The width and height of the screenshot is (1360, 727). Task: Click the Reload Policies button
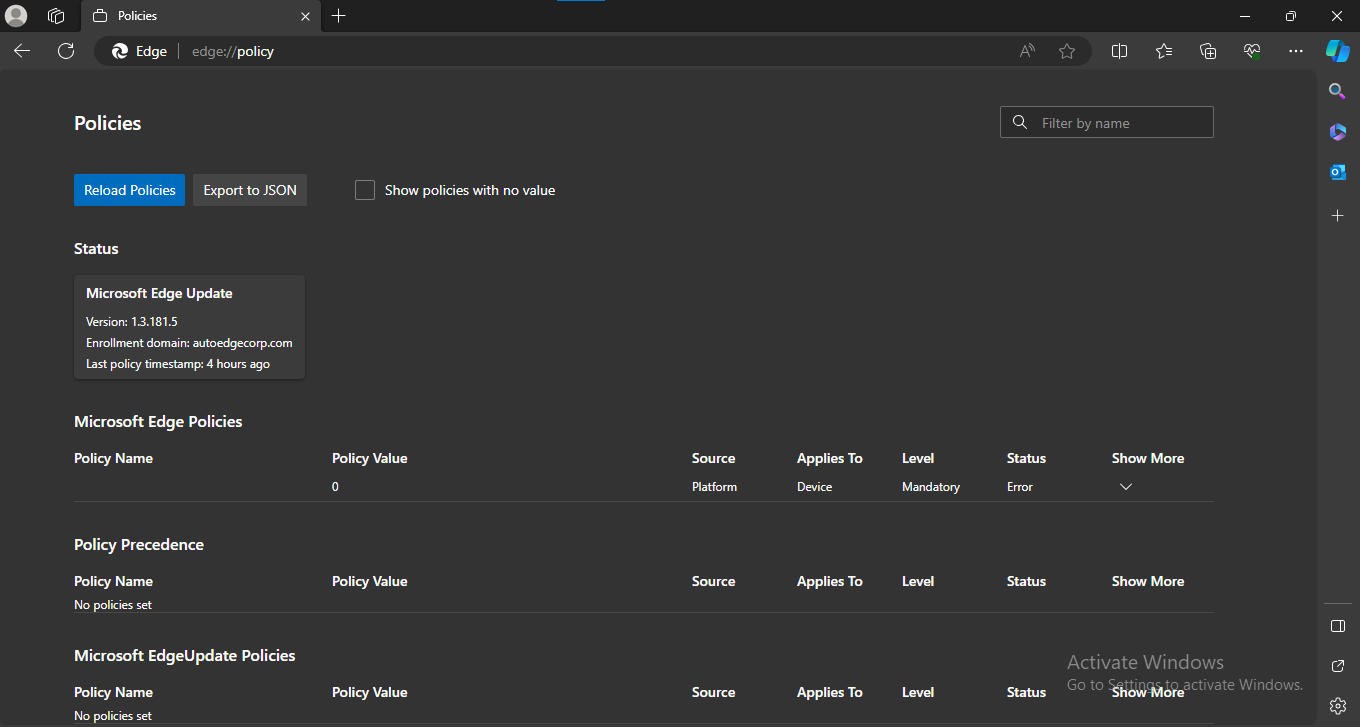[x=129, y=190]
